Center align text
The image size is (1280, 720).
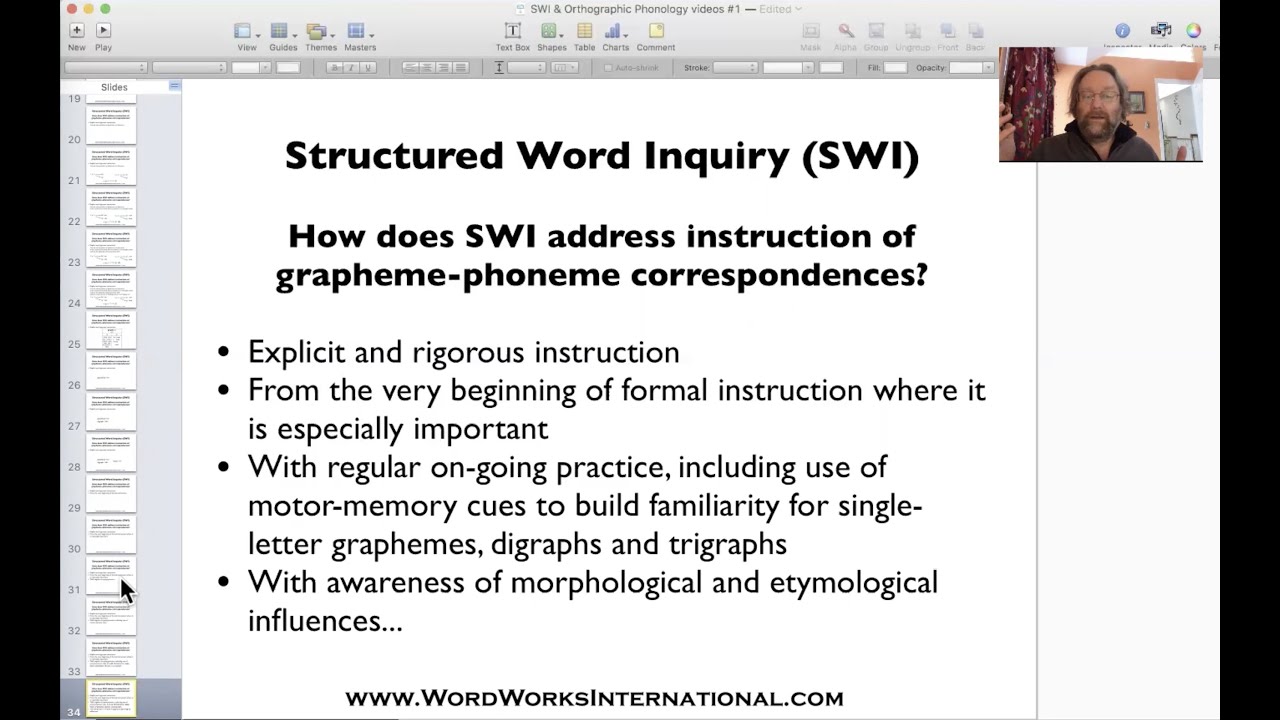point(427,68)
